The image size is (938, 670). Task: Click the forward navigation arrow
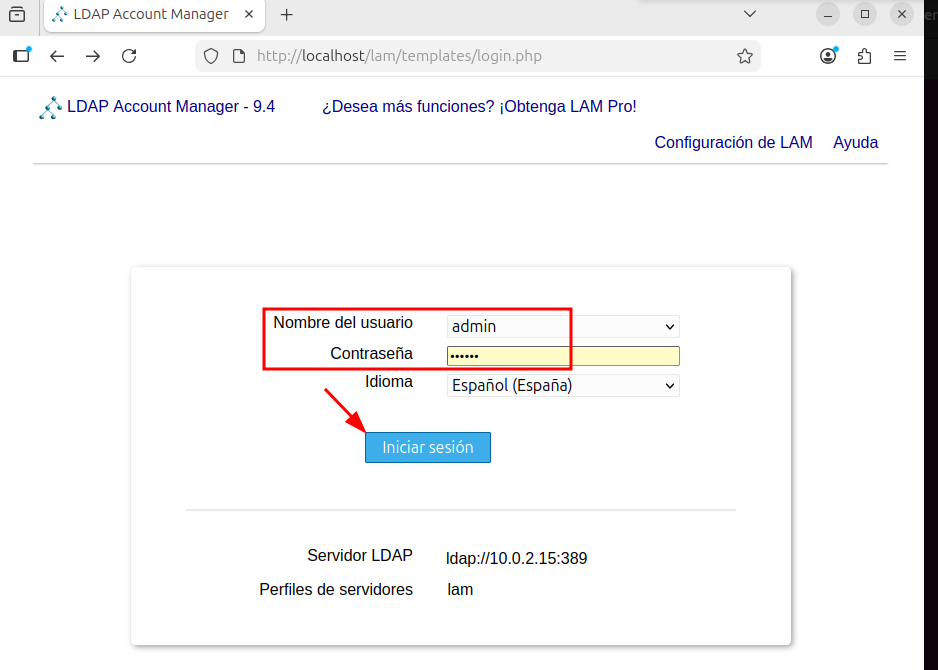tap(93, 56)
